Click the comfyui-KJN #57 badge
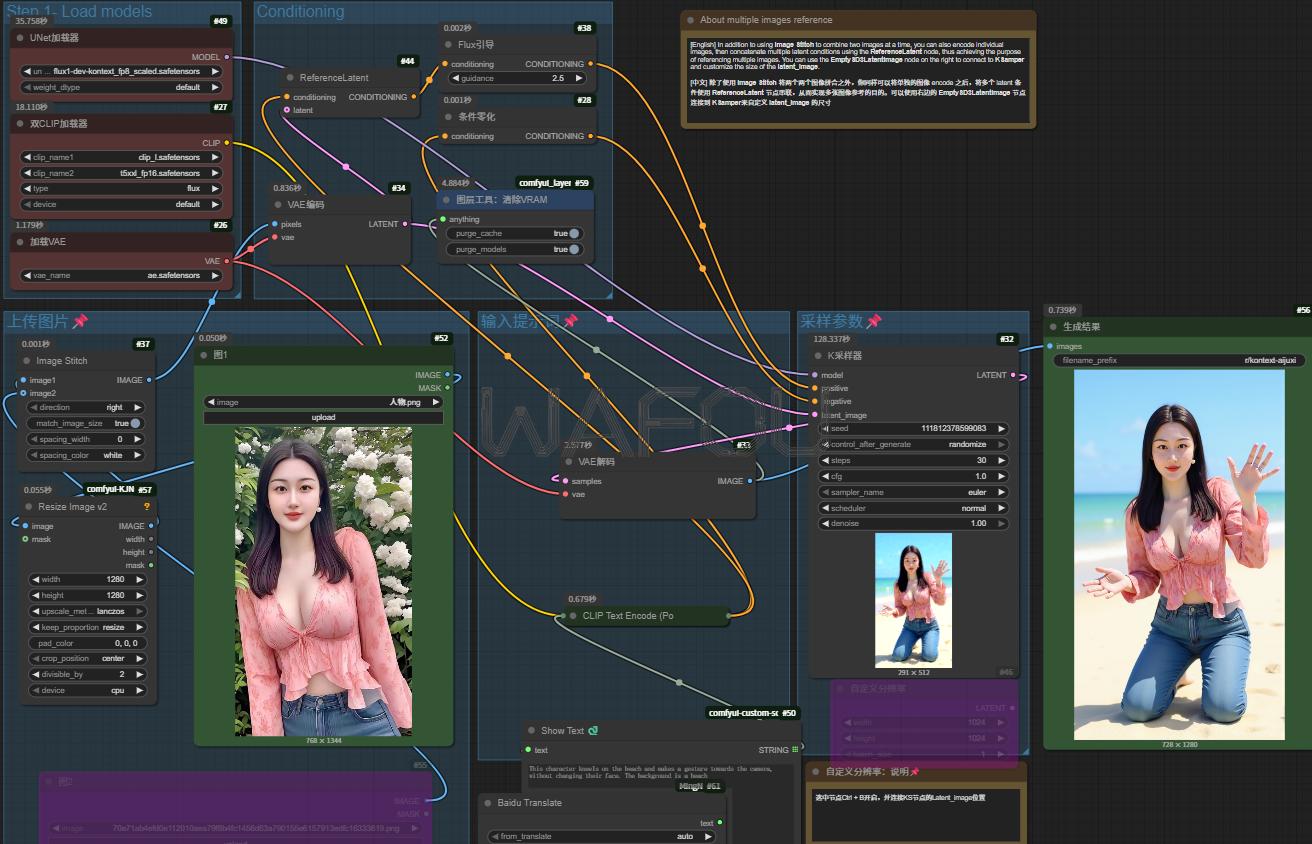1312x844 pixels. coord(120,489)
